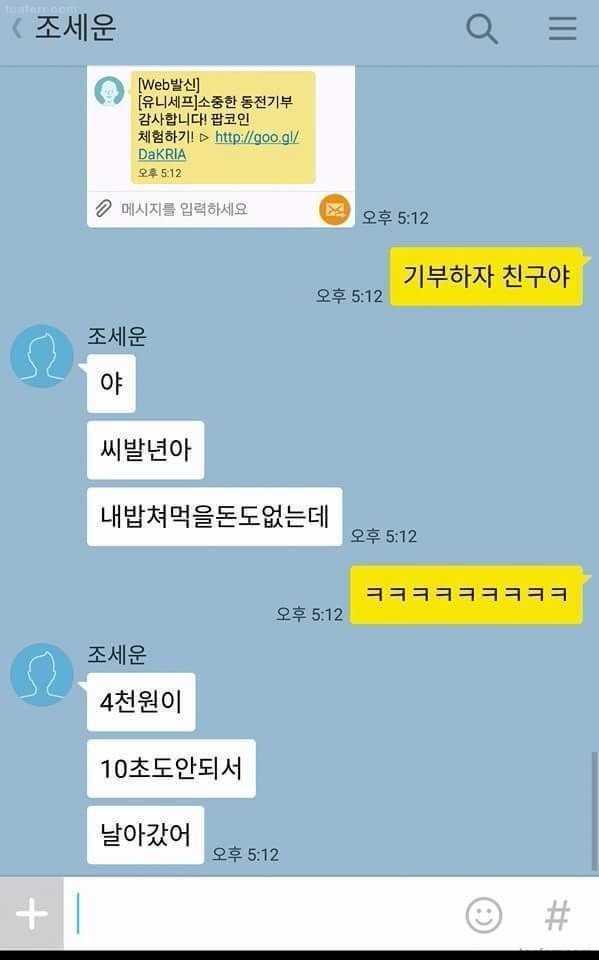
Task: Open the shared Web발신 screenshot image
Action: [x=220, y=146]
